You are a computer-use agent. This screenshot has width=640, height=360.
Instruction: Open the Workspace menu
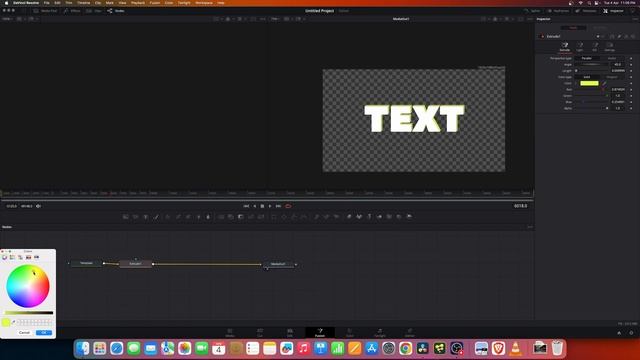(x=204, y=3)
